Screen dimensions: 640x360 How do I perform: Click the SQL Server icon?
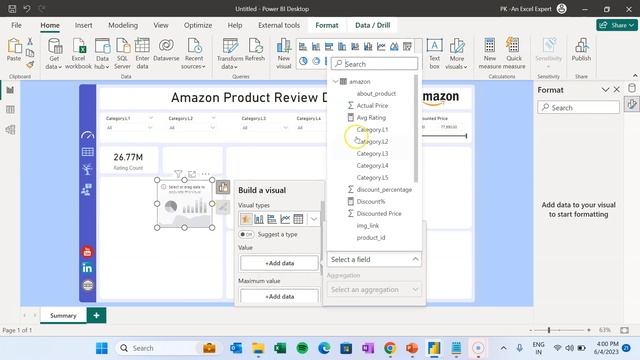click(122, 53)
